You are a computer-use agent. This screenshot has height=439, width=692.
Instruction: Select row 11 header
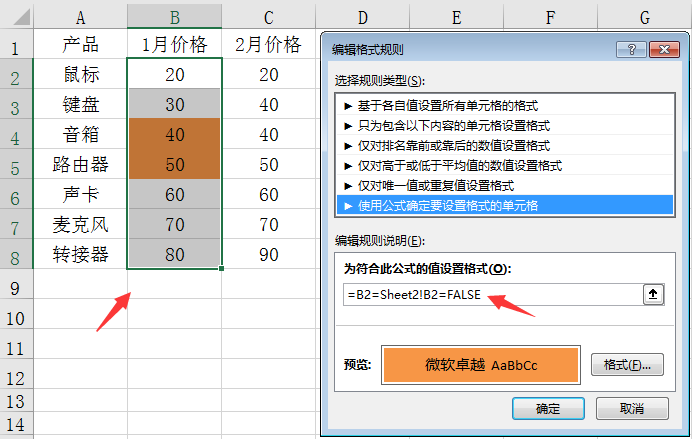(x=16, y=344)
